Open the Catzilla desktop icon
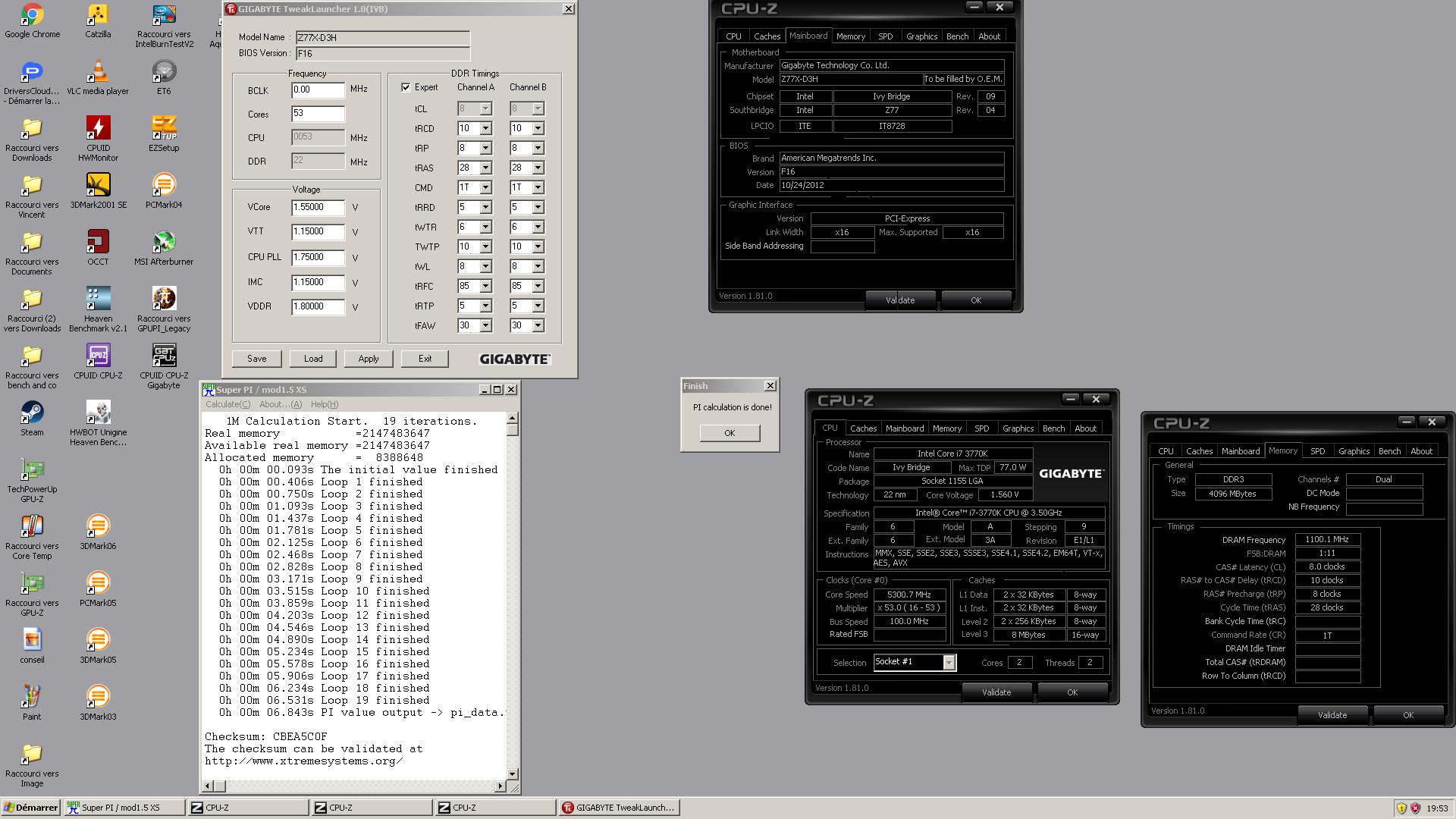Viewport: 1456px width, 819px height. [x=98, y=20]
